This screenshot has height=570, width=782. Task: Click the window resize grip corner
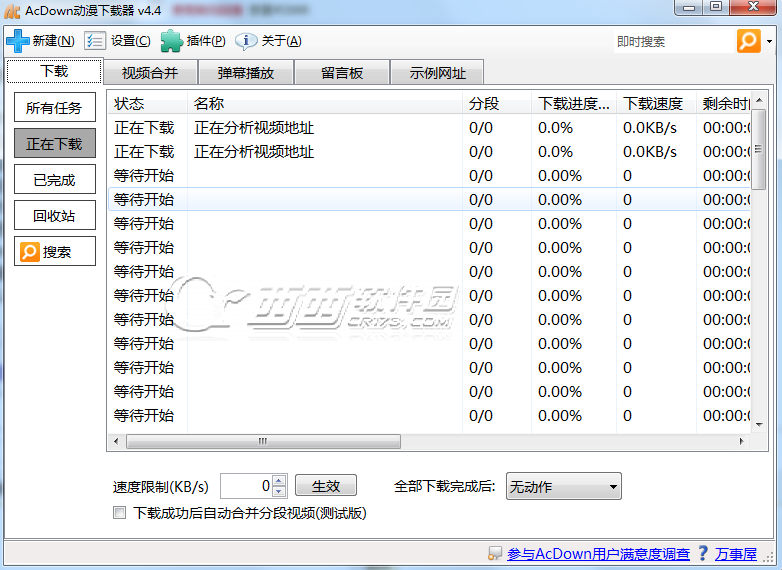coord(771,559)
